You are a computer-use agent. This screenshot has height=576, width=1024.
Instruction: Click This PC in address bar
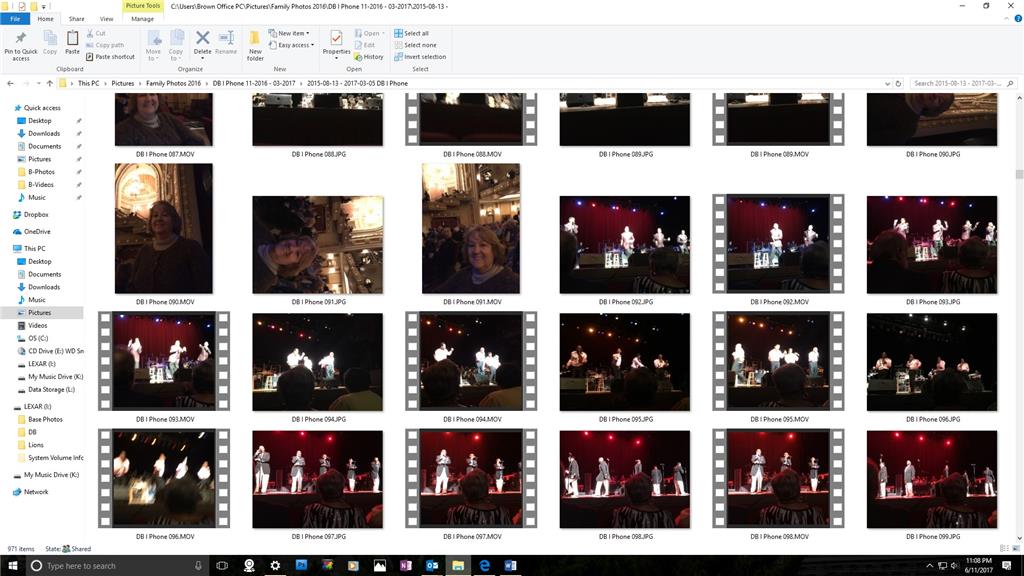pos(89,84)
